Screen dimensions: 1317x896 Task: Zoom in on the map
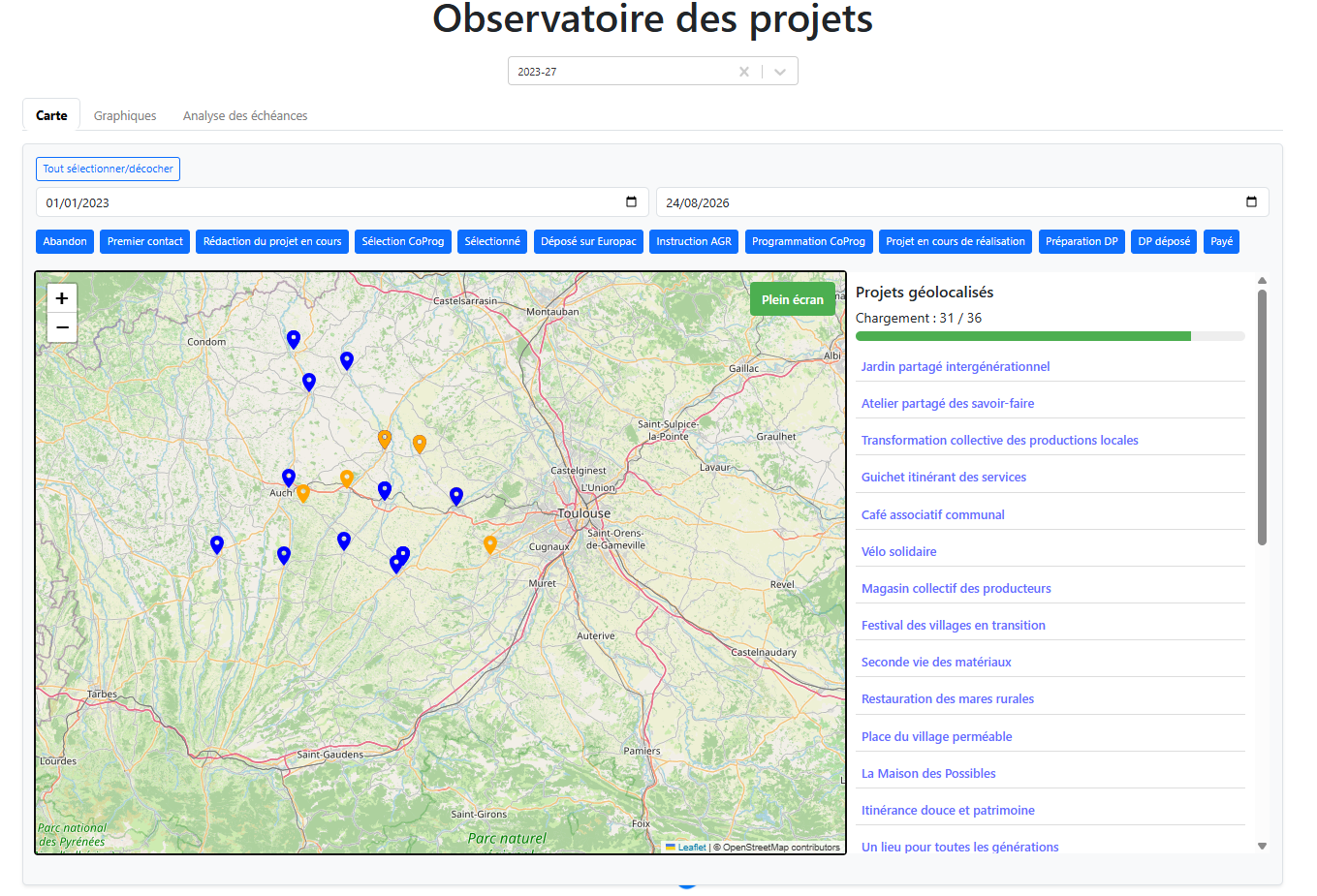point(62,298)
